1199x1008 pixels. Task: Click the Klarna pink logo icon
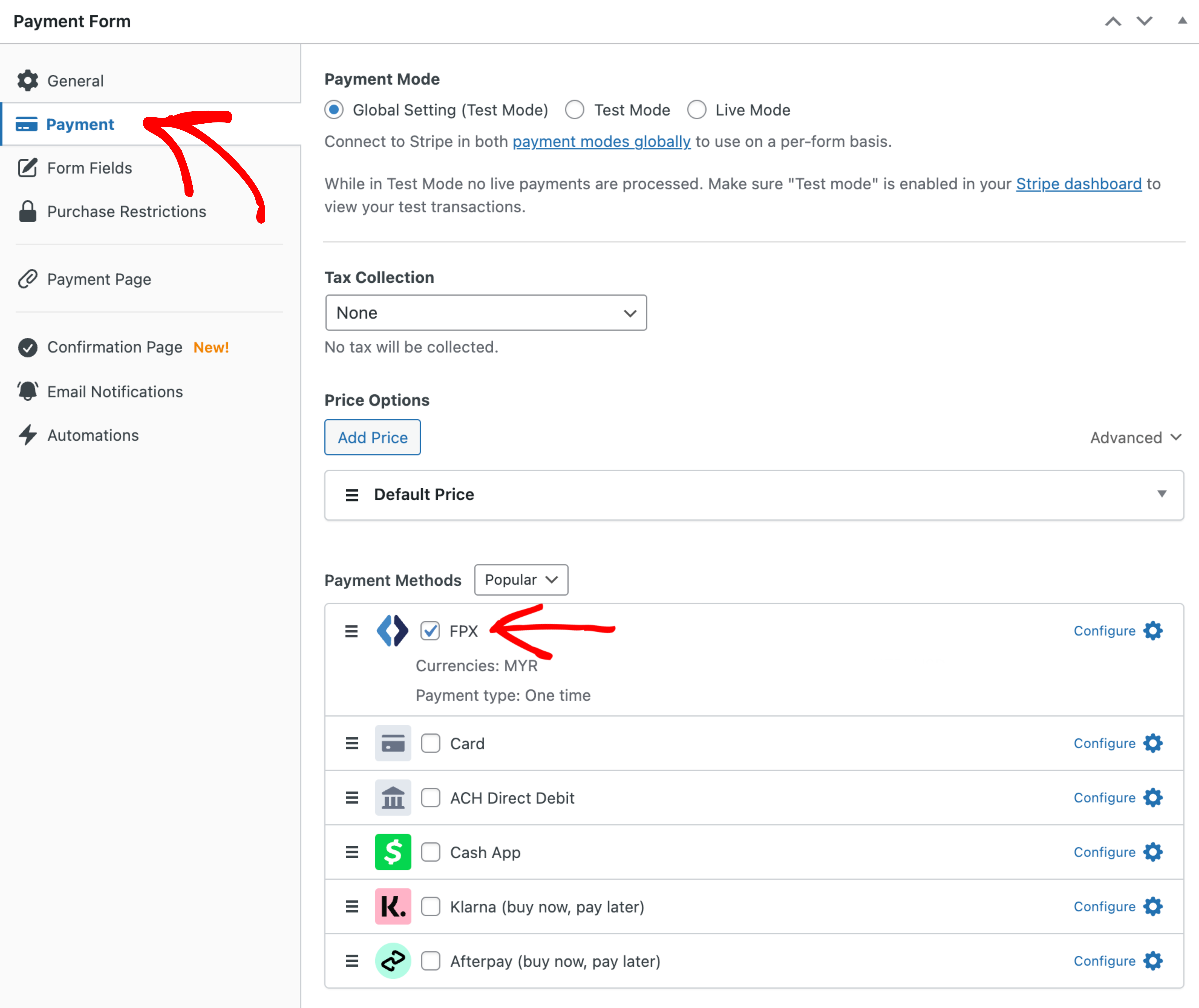393,906
